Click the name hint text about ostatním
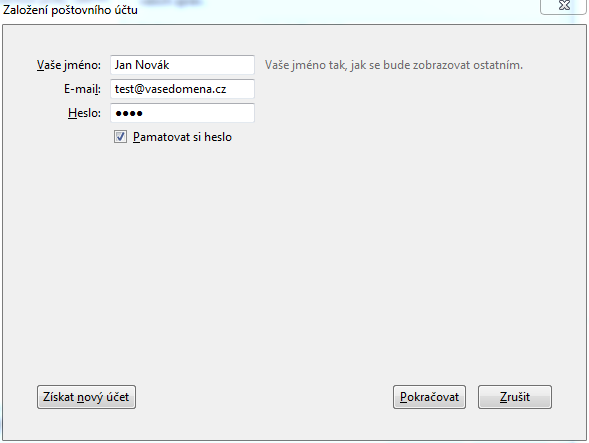 (394, 65)
